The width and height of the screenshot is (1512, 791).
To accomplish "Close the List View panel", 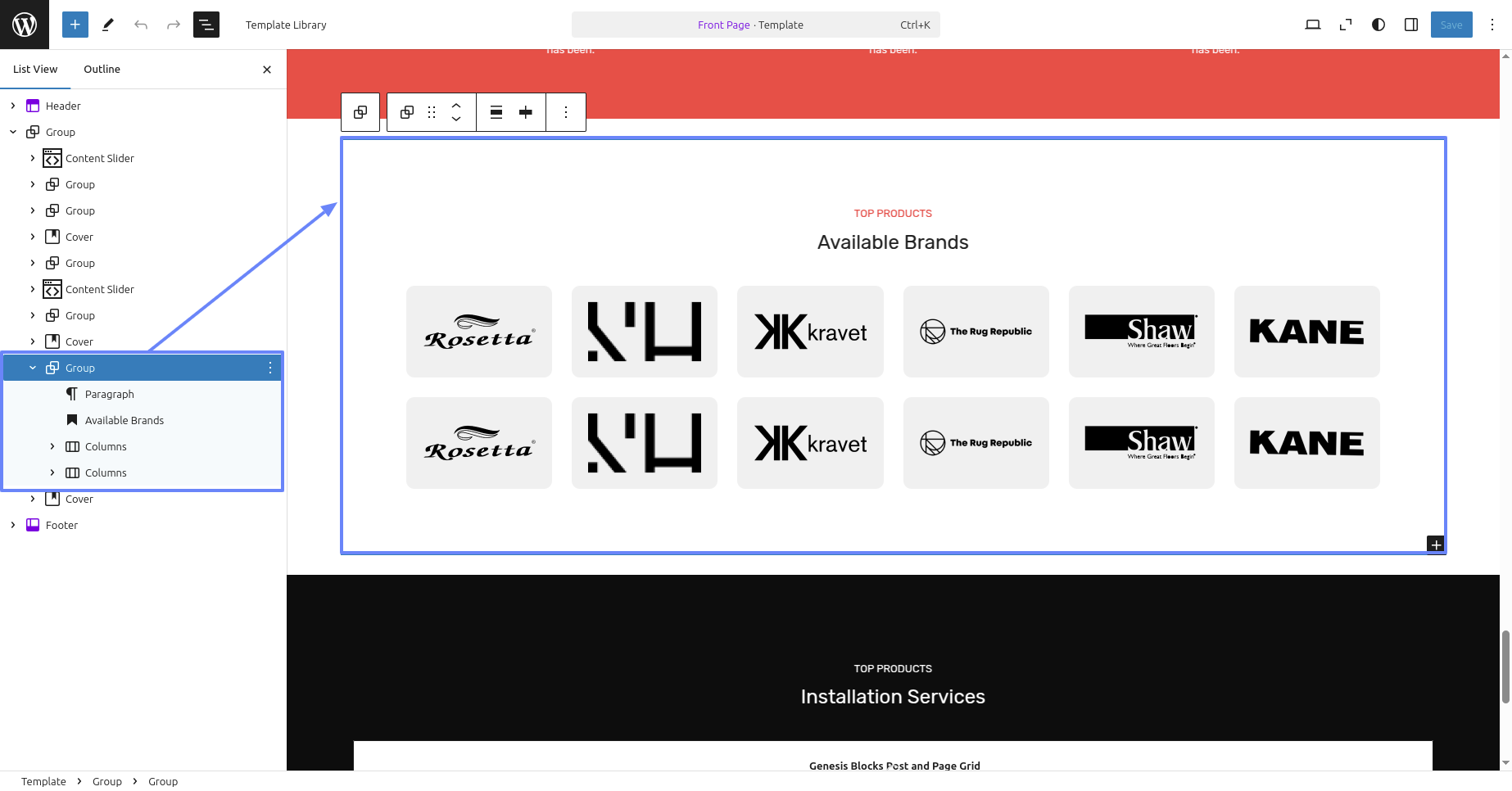I will [x=267, y=70].
